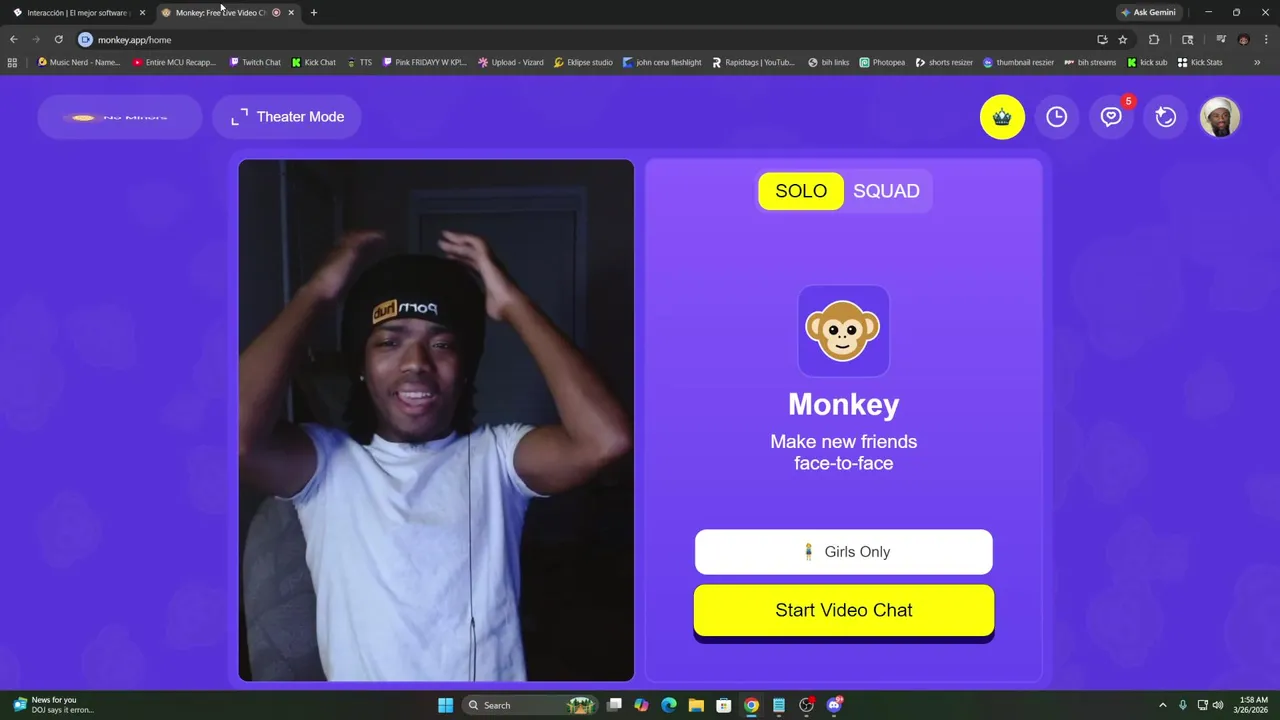Image resolution: width=1280 pixels, height=720 pixels.
Task: Open the Photopea bookmark
Action: pos(882,62)
